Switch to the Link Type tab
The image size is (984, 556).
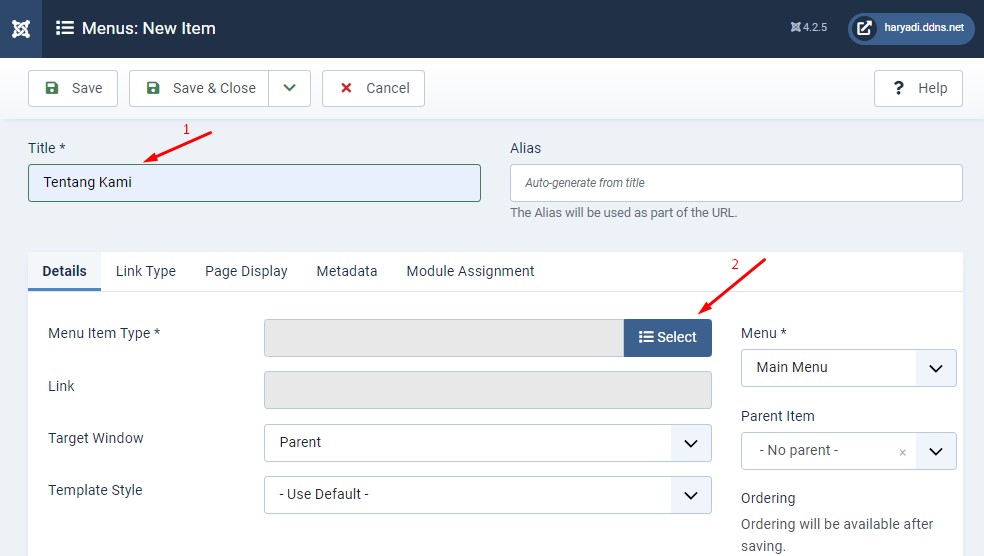[146, 271]
